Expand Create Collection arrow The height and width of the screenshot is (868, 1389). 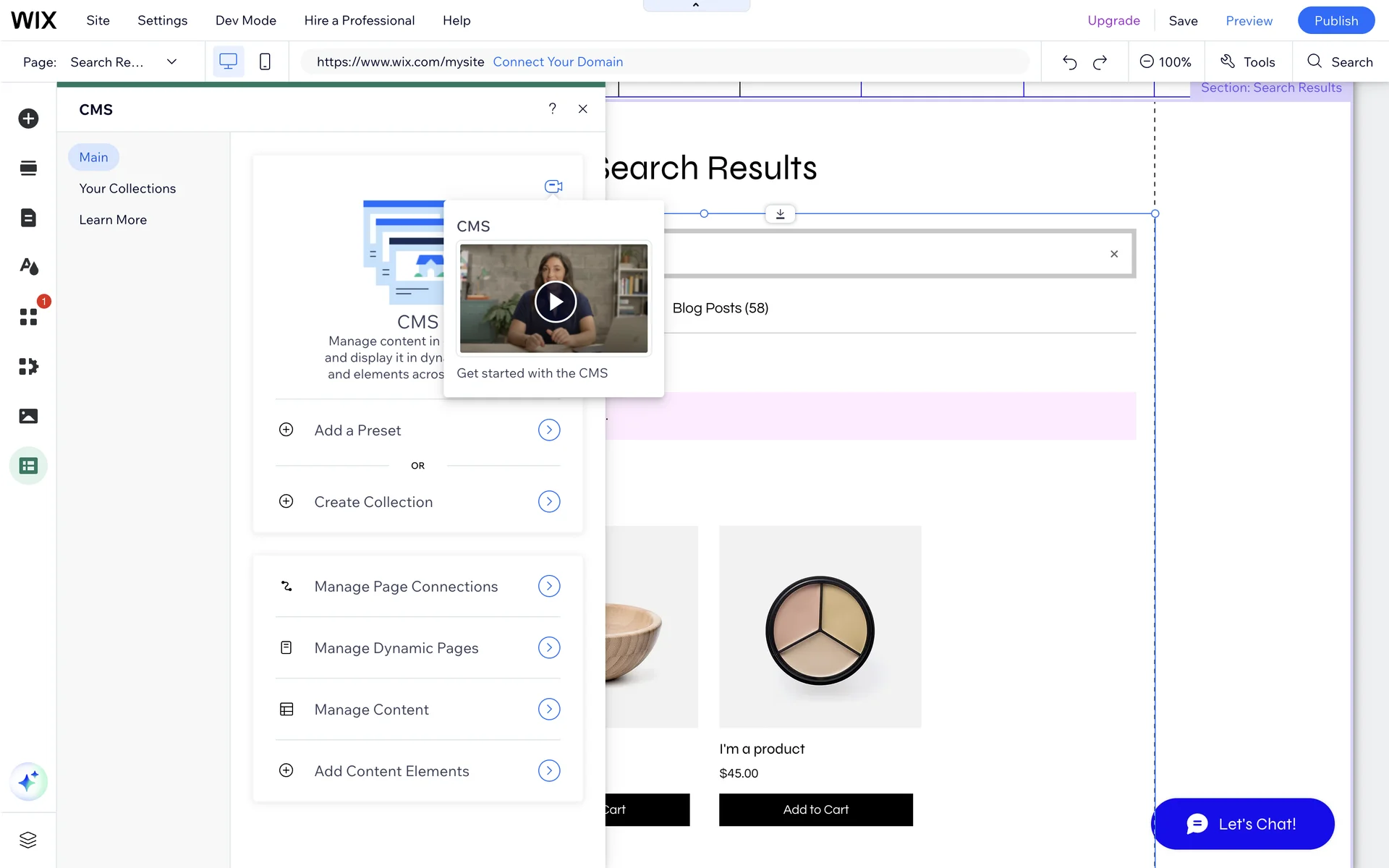coord(549,501)
